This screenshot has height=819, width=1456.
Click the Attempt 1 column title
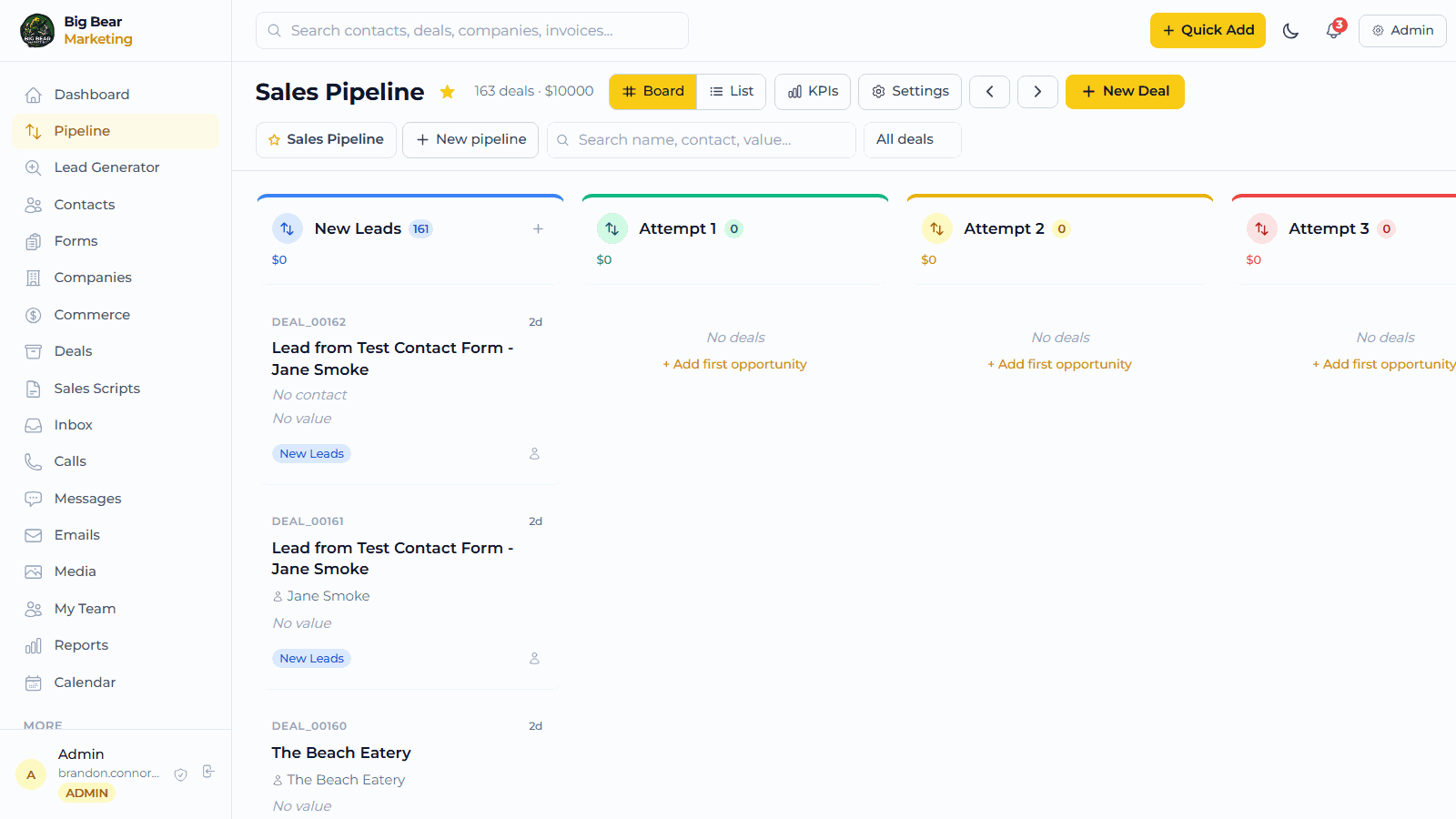point(677,228)
